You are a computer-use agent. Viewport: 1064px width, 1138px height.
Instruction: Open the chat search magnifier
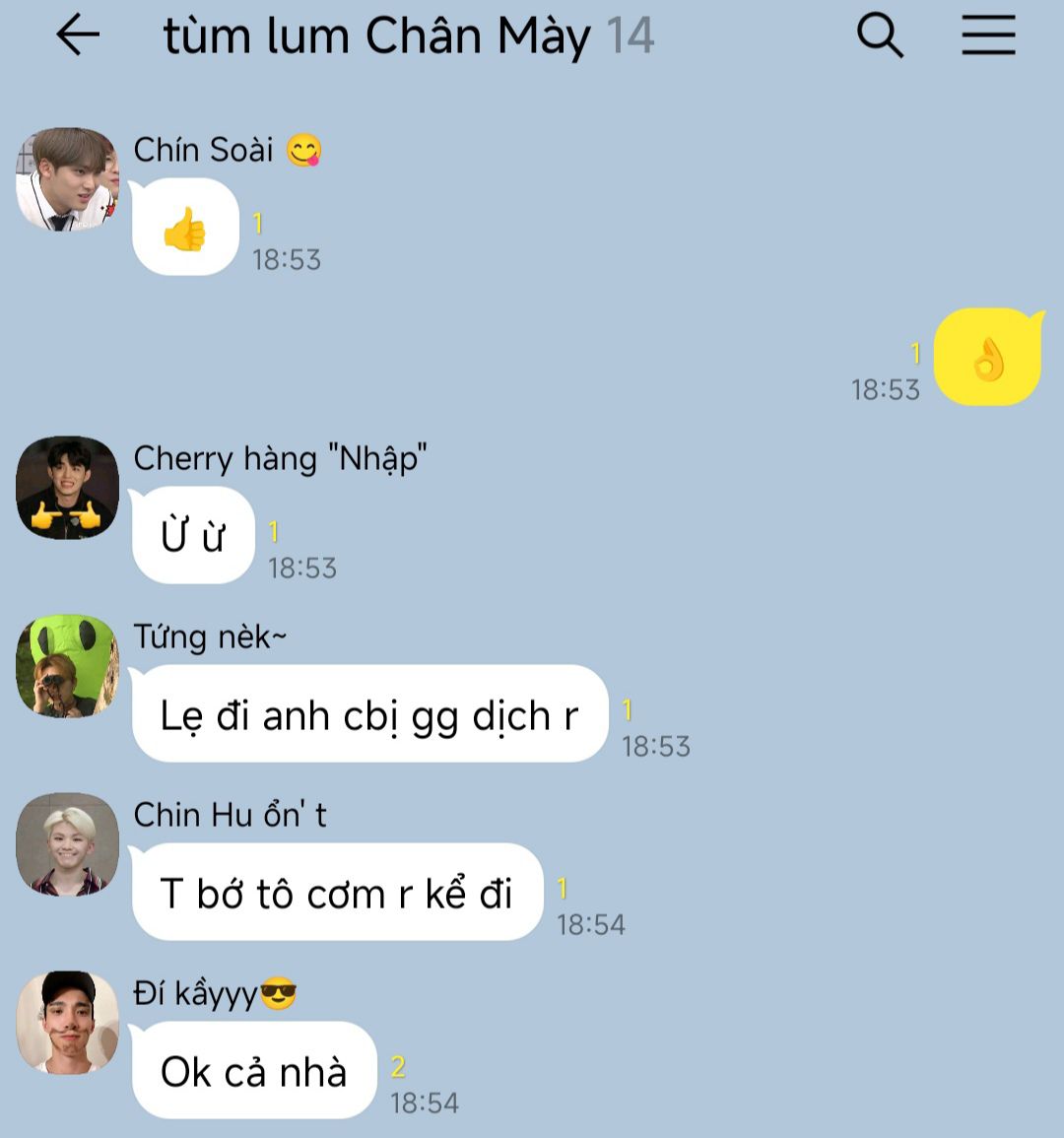[880, 34]
